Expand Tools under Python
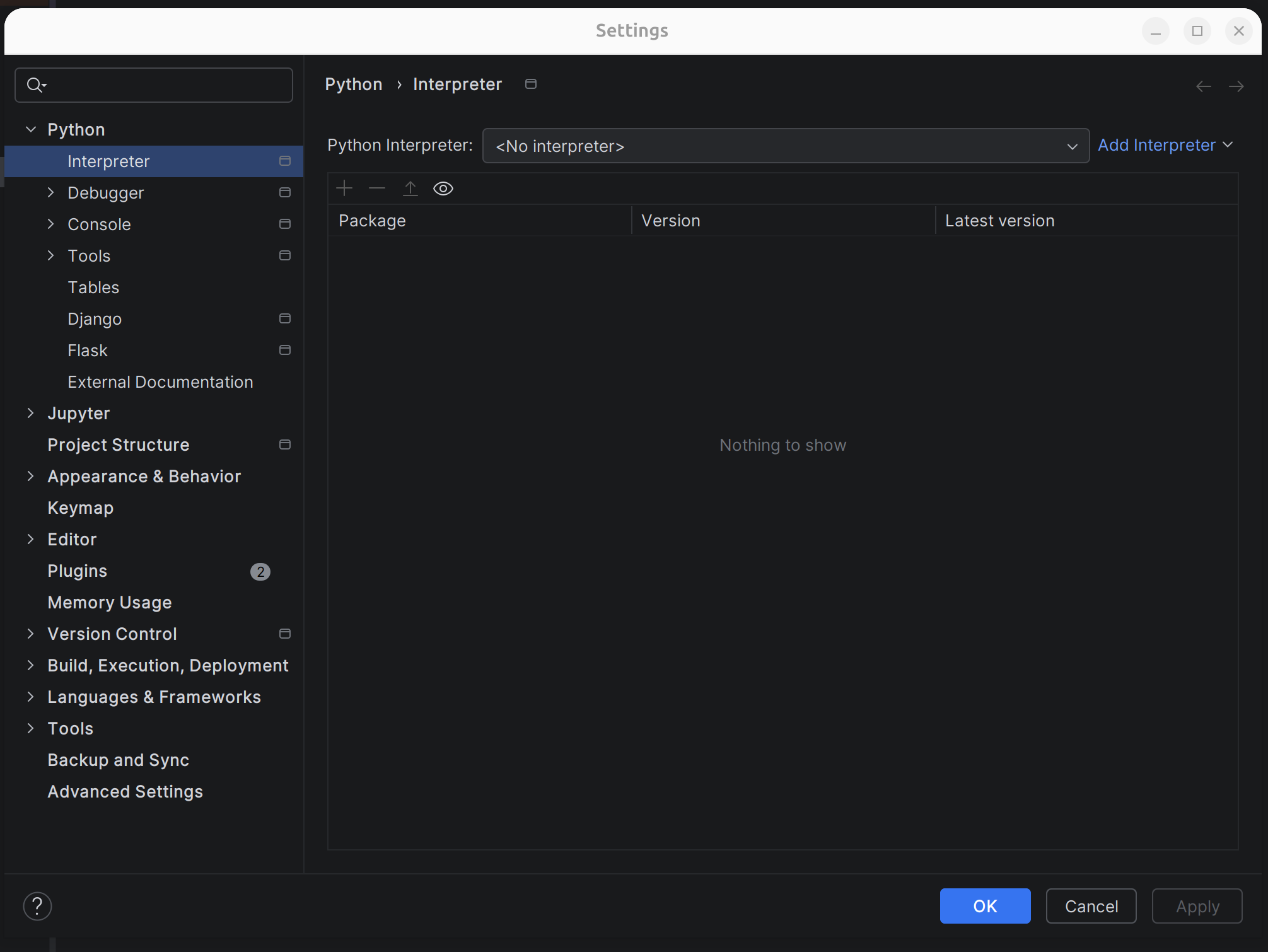This screenshot has width=1268, height=952. (50, 255)
